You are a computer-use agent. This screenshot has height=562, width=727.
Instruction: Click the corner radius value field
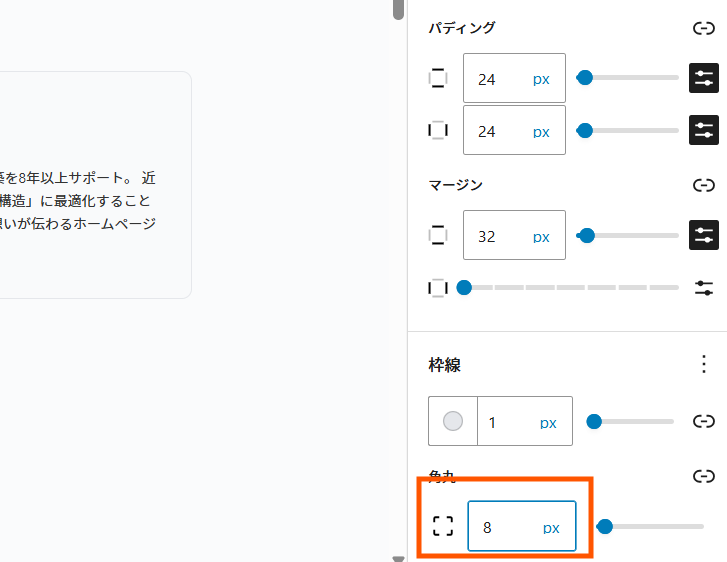tap(505, 527)
